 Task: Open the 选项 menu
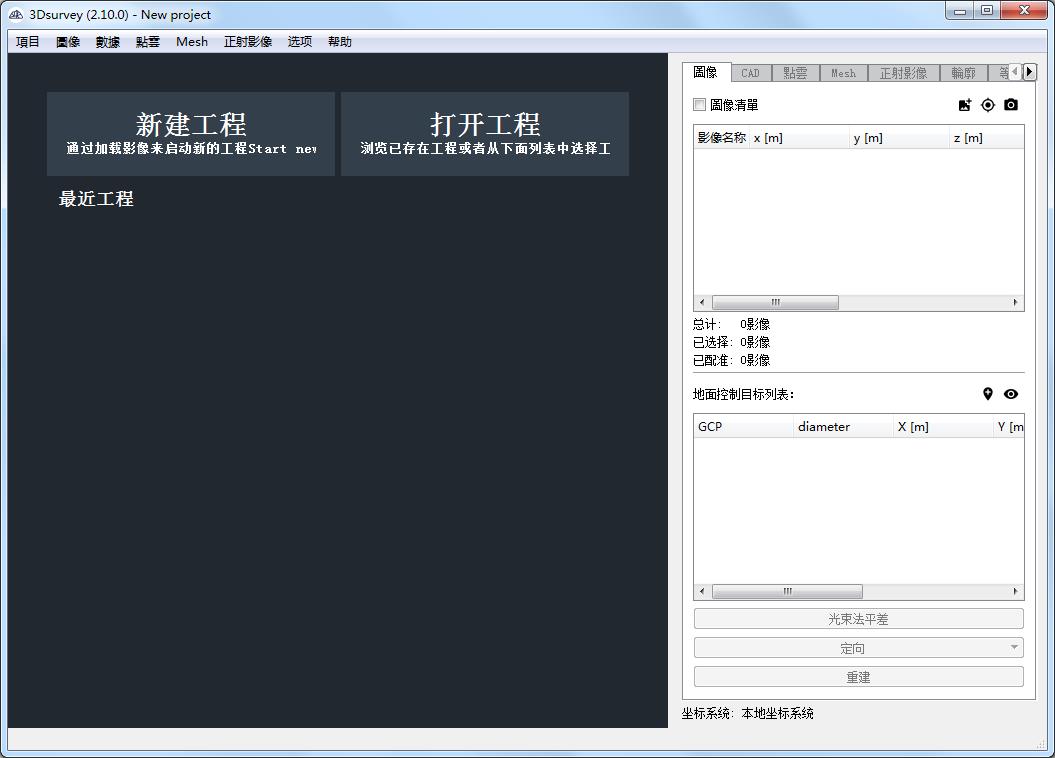tap(298, 41)
